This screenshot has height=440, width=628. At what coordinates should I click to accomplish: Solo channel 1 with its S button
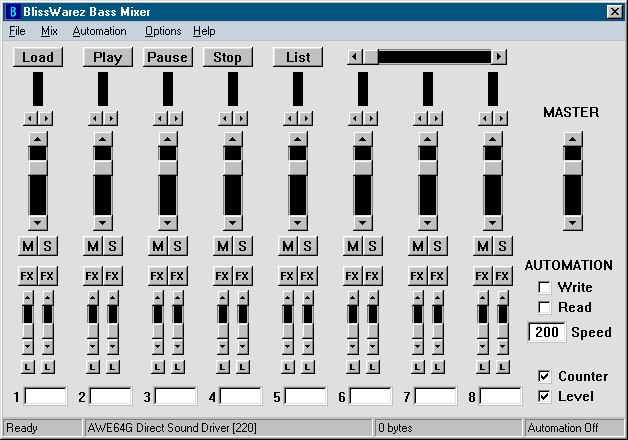pyautogui.click(x=48, y=246)
